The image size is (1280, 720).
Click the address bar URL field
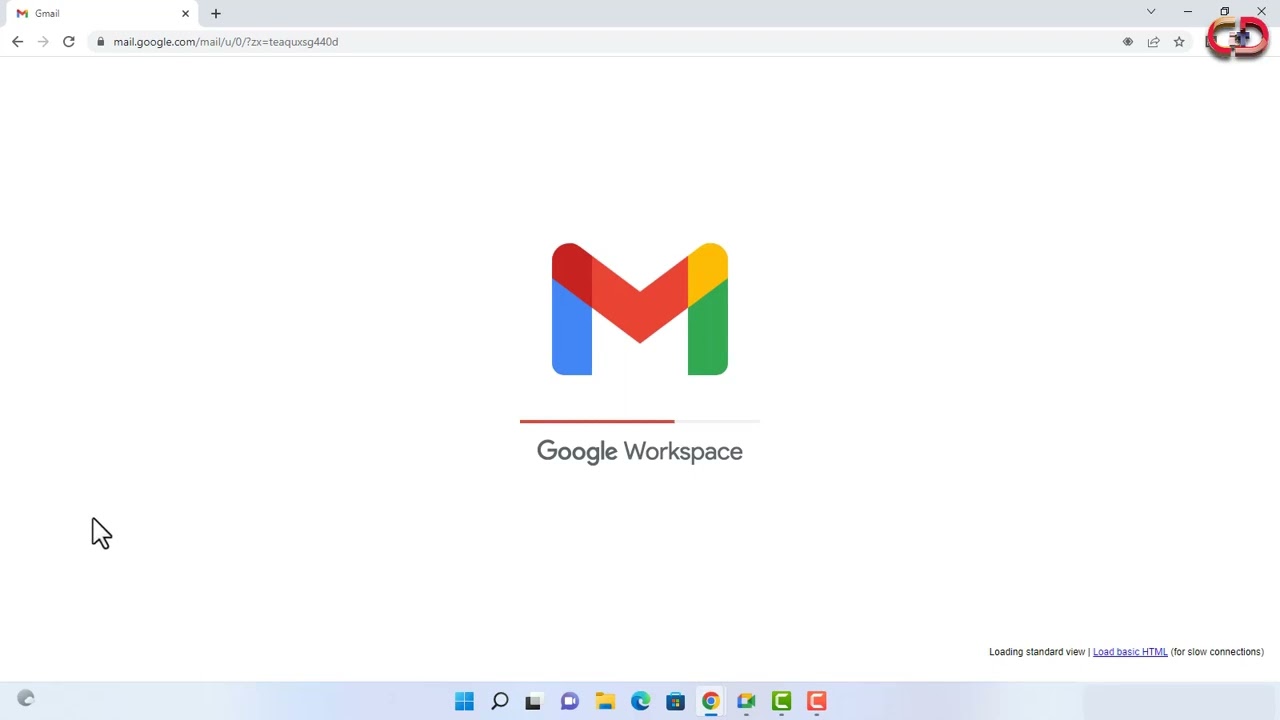tap(600, 42)
